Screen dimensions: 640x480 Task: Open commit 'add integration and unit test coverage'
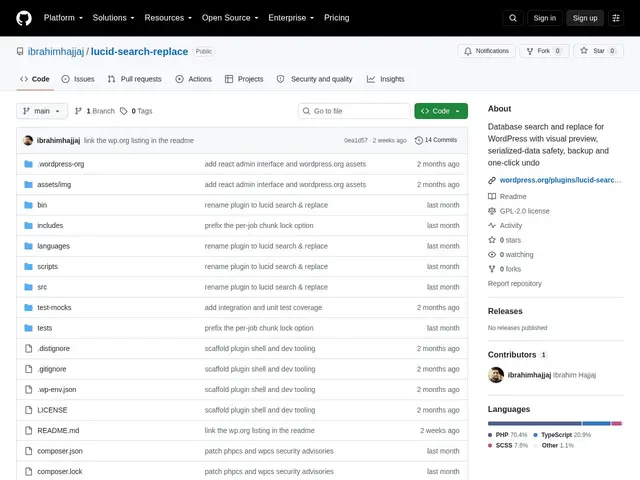(263, 307)
